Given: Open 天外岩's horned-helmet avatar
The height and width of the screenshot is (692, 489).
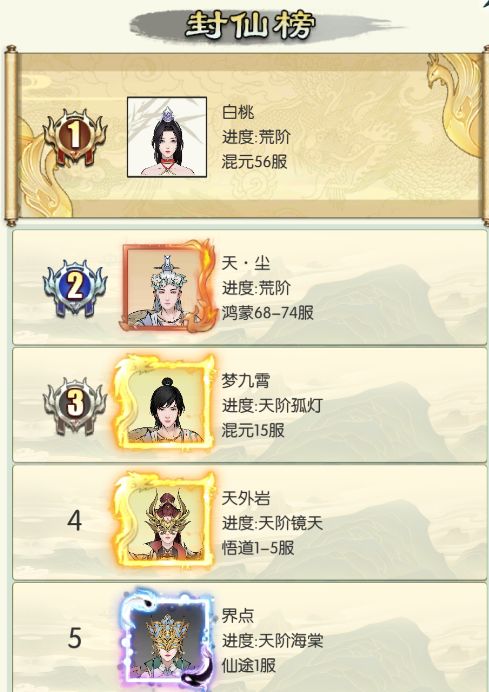Looking at the screenshot, I should [x=164, y=520].
